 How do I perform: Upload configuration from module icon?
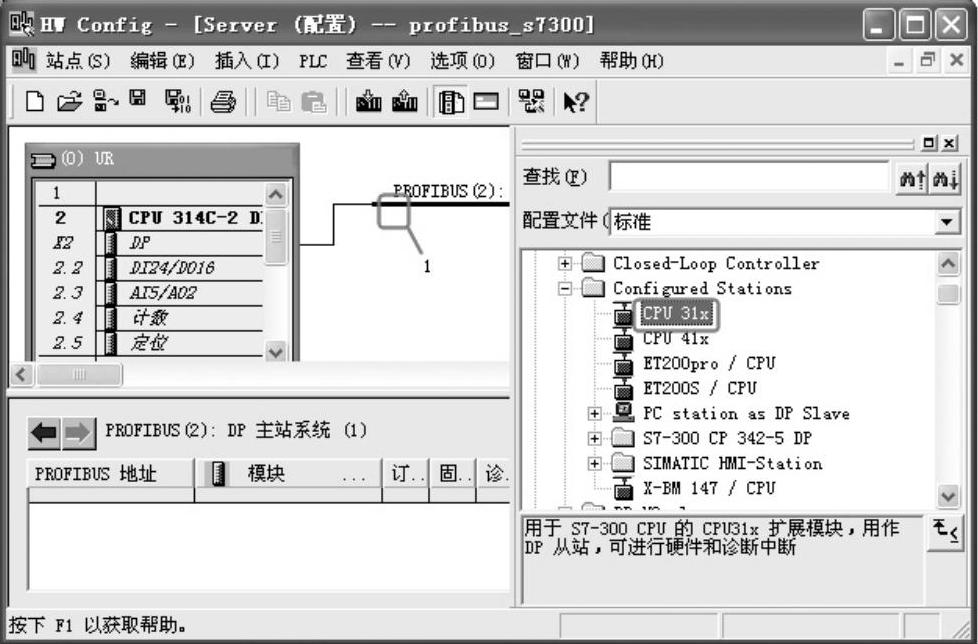404,101
